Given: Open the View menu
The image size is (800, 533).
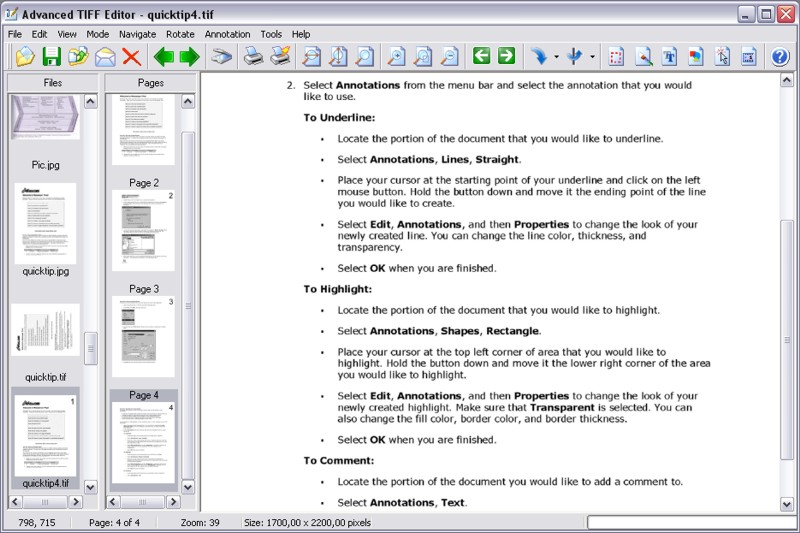Looking at the screenshot, I should tap(67, 34).
